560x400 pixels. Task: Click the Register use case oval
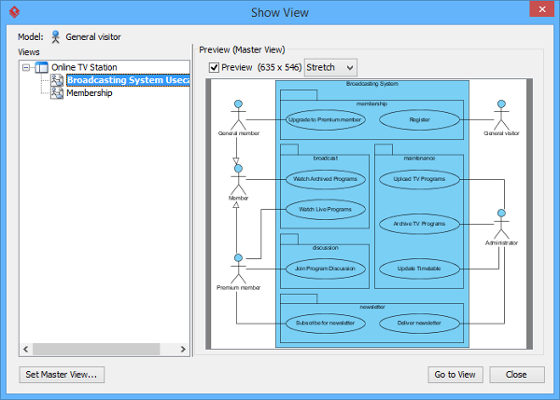[419, 120]
